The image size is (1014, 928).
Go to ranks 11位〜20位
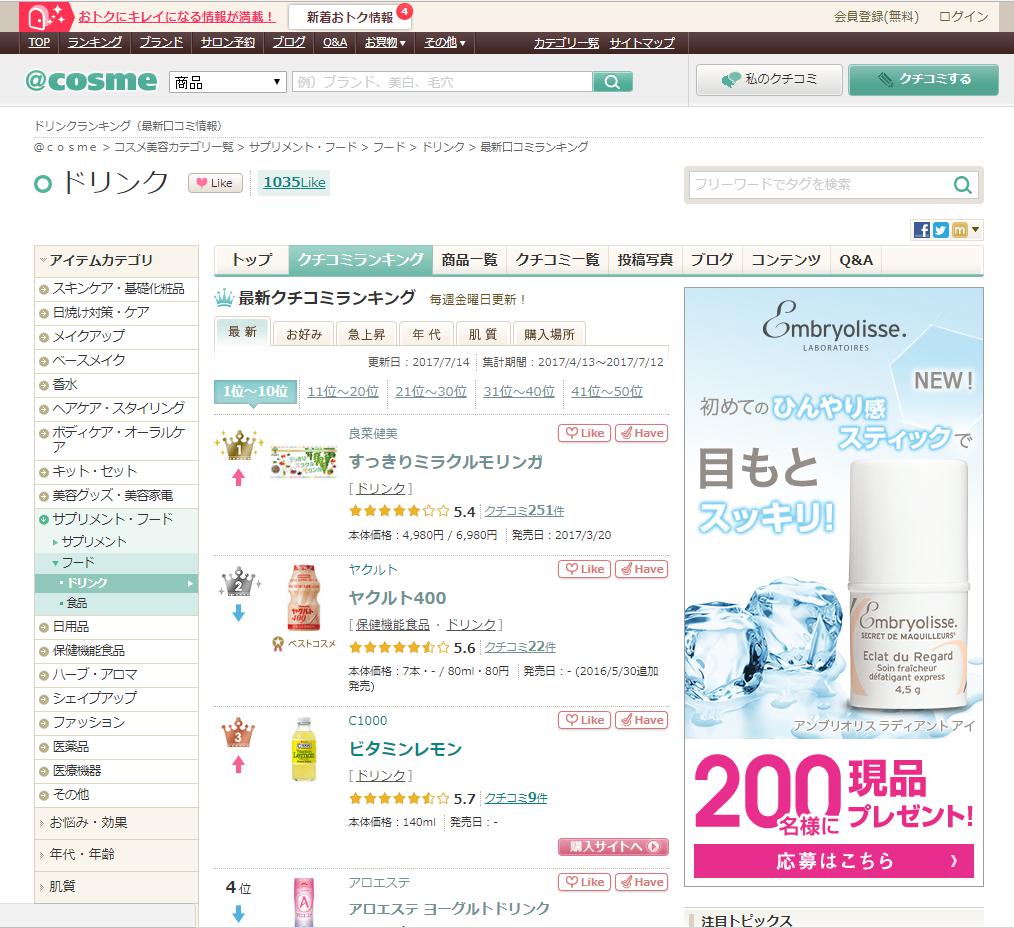click(343, 391)
